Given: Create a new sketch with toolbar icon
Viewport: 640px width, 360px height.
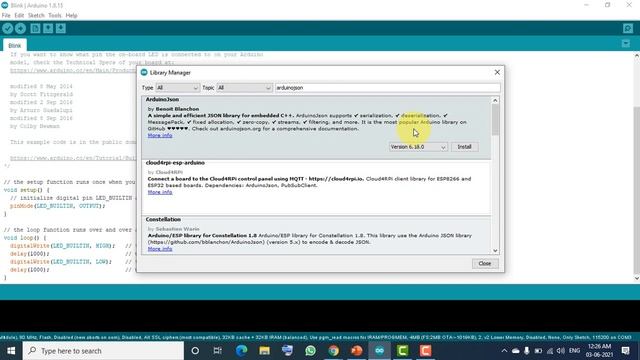Looking at the screenshot, I should (x=36, y=28).
